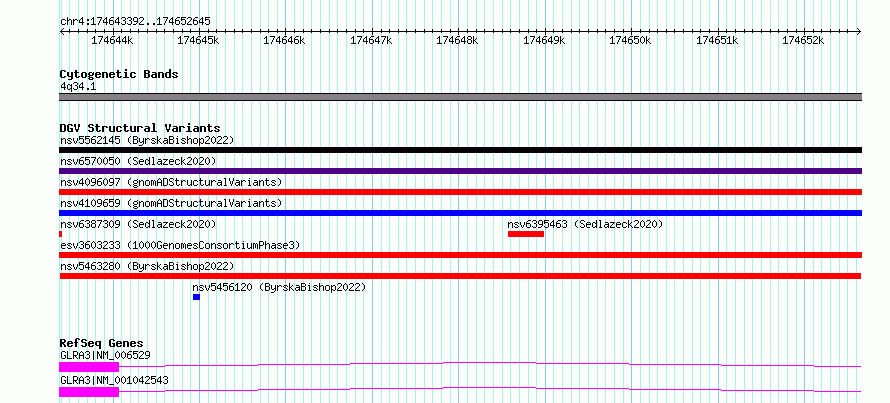The height and width of the screenshot is (403, 890).
Task: Click the 4q34.1 band label
Action: 78,86
